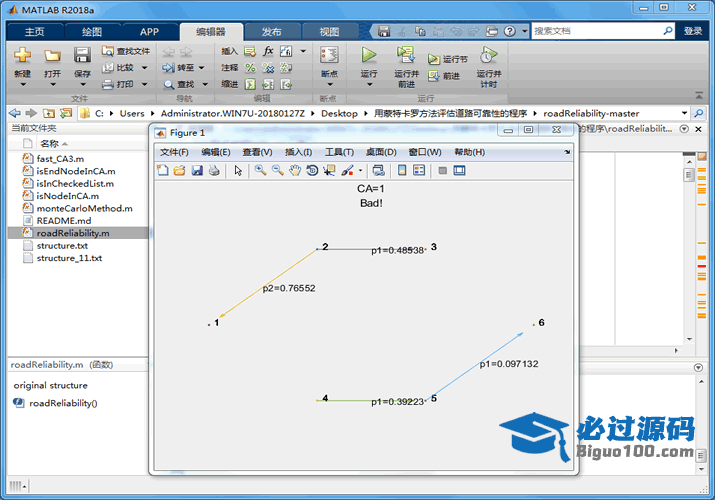Switch to the APP tab
This screenshot has width=715, height=500.
click(x=149, y=31)
